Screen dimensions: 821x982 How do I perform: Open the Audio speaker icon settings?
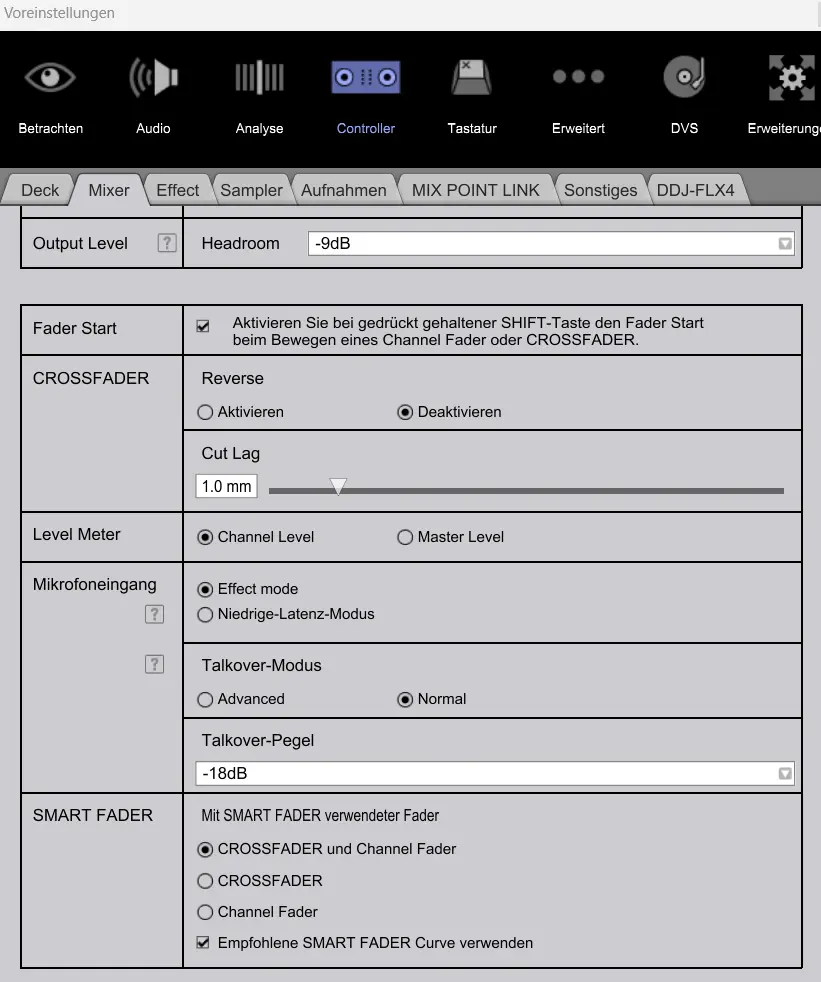[153, 79]
